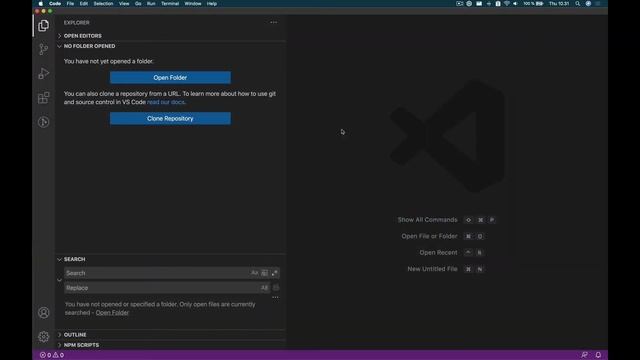Open the File menu
Screen dimensions: 640x360
tap(70, 4)
